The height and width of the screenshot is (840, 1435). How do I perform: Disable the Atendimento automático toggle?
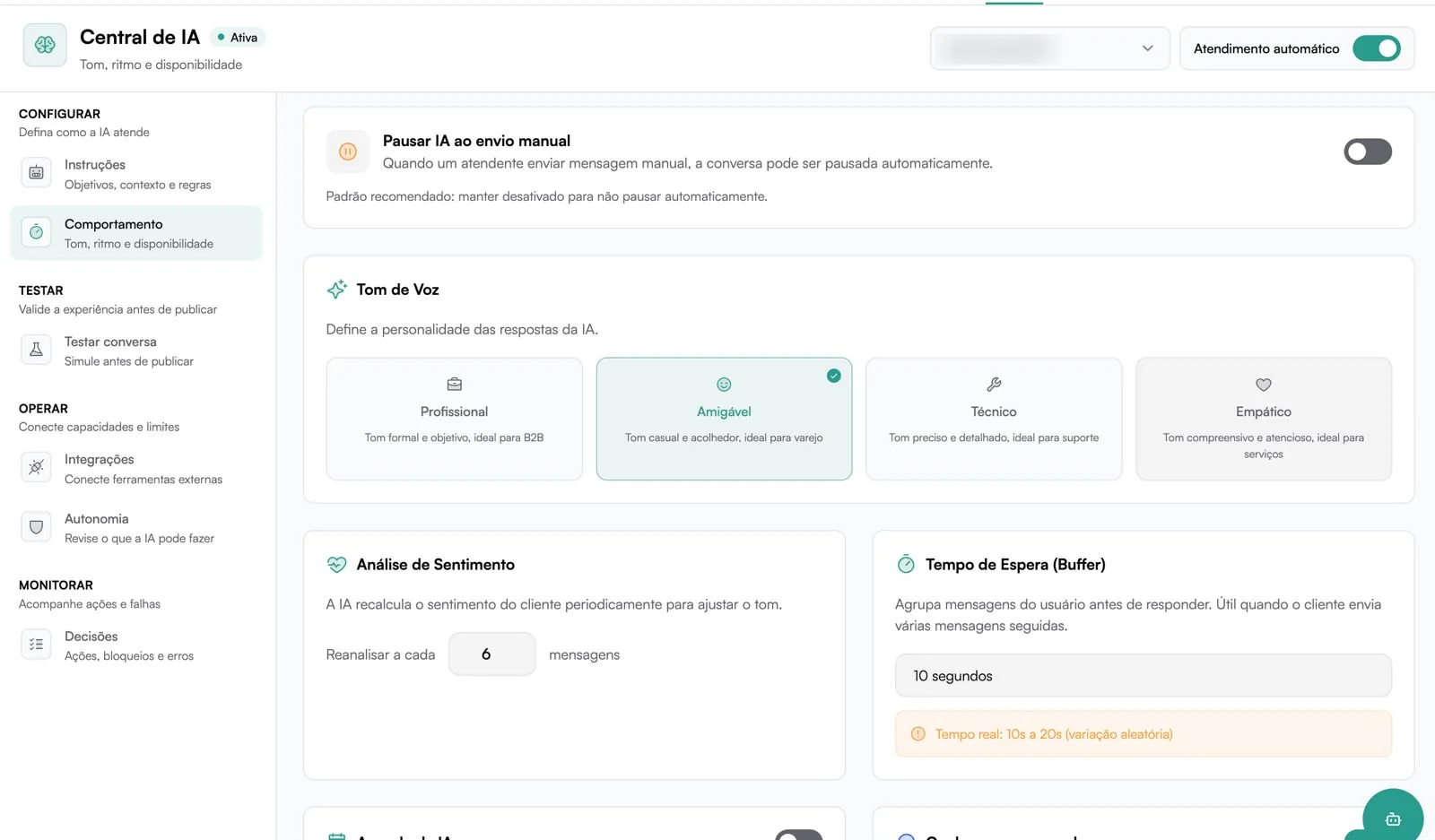coord(1377,48)
